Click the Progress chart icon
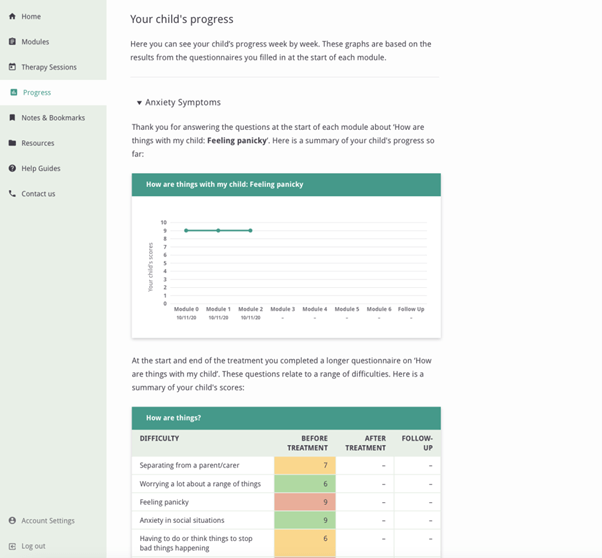 [13, 93]
